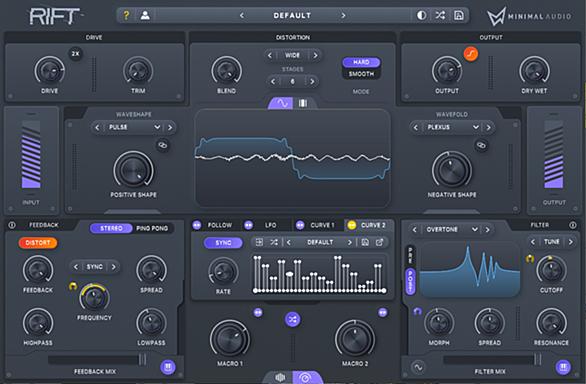Click Macro 2 assign icon

[x=382, y=312]
